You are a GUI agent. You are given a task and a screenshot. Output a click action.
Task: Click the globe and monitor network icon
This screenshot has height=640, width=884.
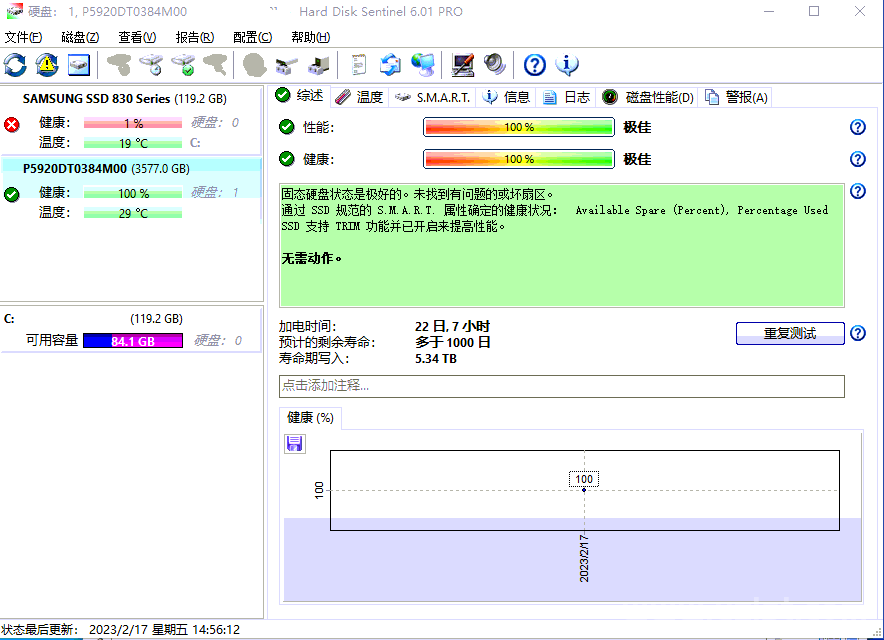coord(423,65)
